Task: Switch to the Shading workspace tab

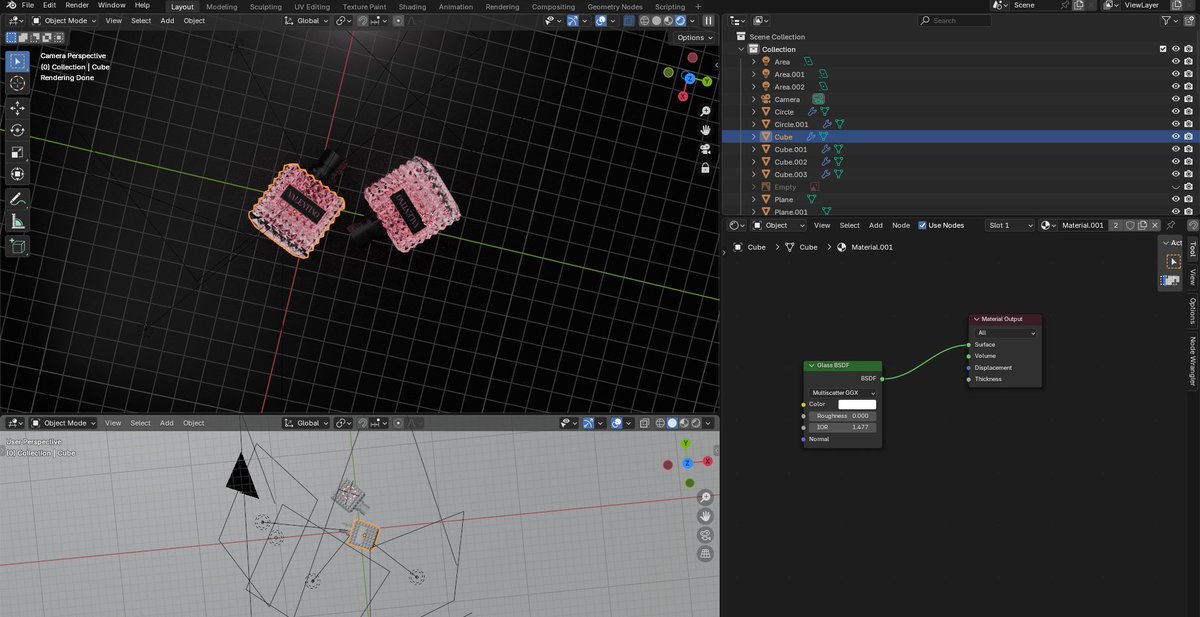Action: point(412,6)
